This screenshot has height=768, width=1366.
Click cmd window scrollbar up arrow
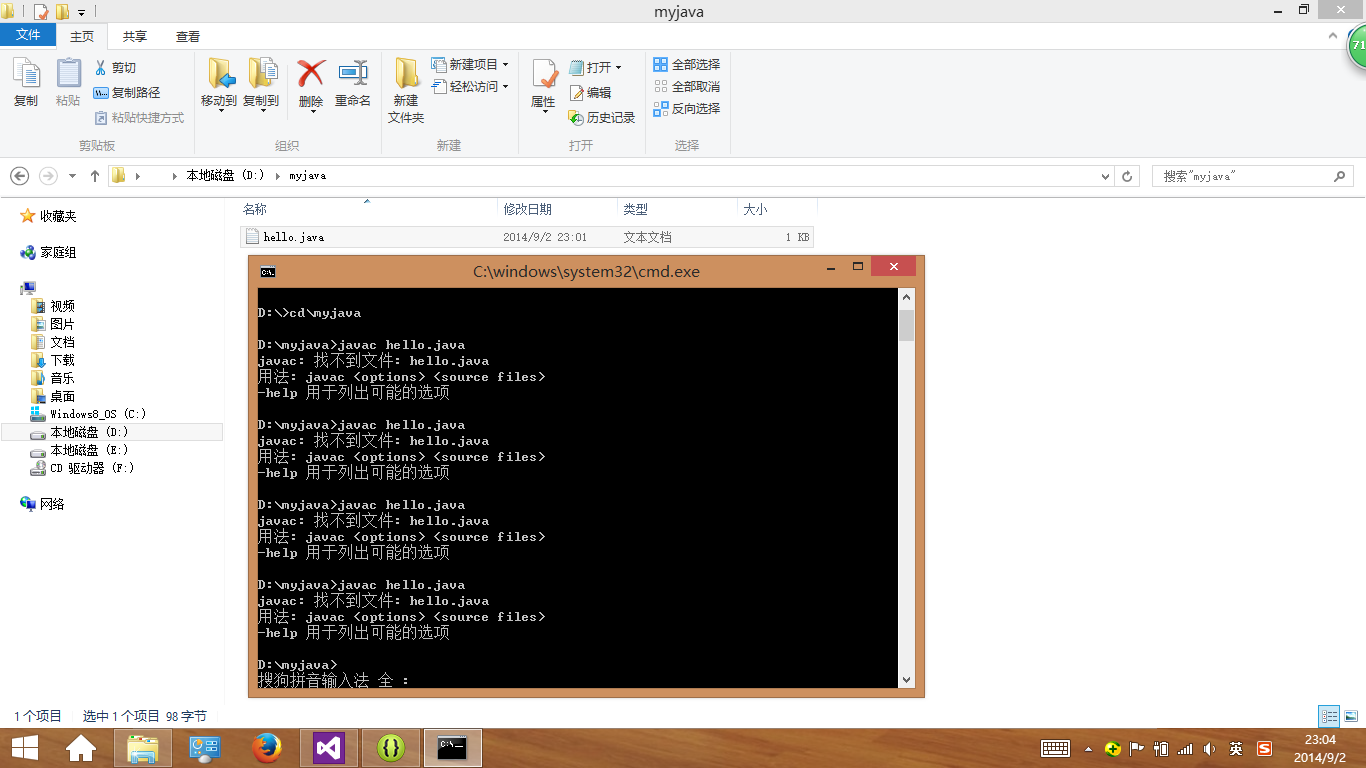point(906,297)
